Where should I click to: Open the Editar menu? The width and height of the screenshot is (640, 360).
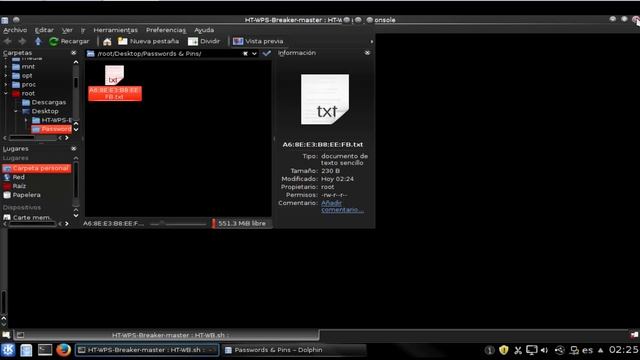44,30
